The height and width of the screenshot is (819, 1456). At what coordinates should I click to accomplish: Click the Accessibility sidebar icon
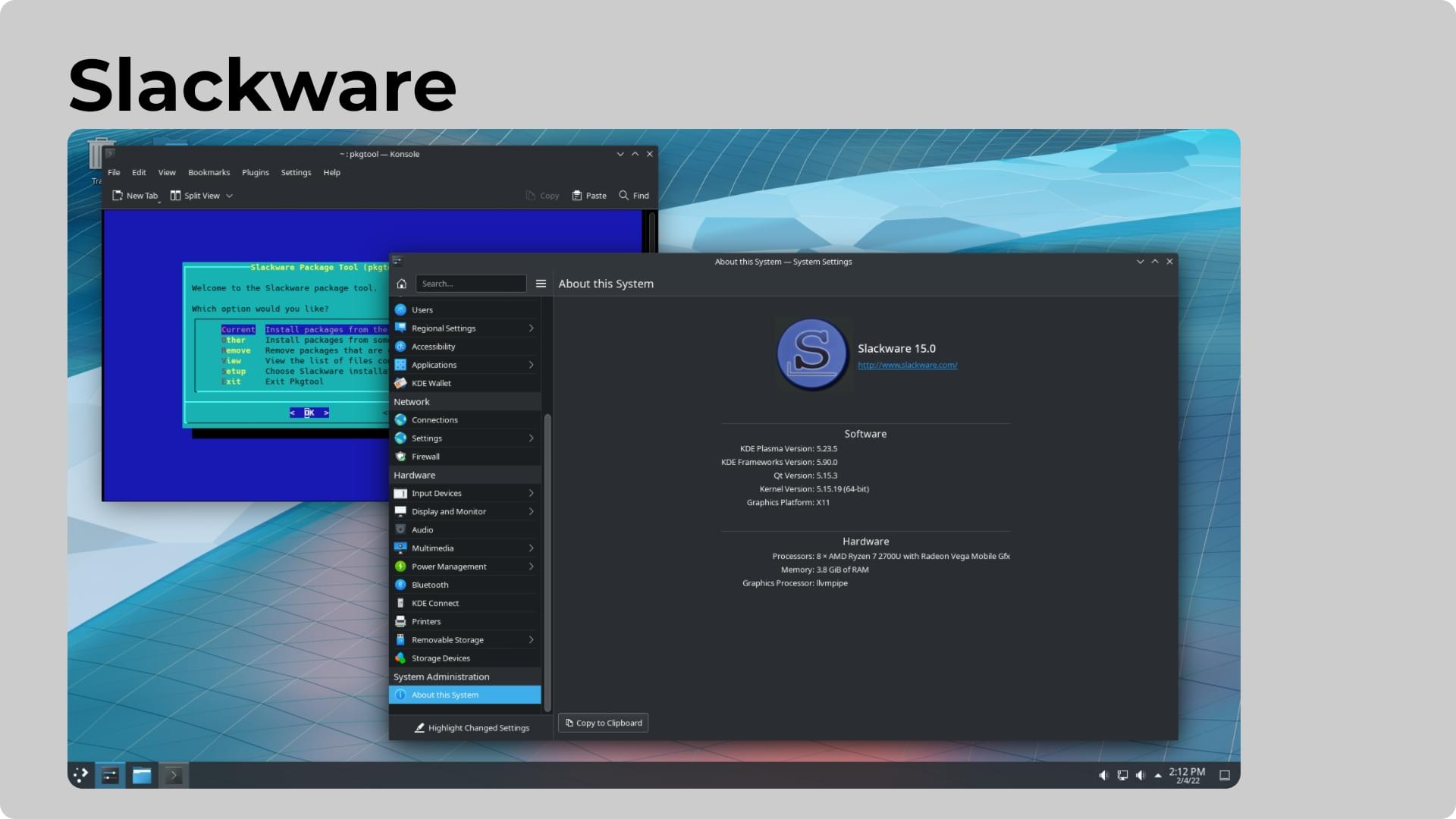click(x=400, y=347)
